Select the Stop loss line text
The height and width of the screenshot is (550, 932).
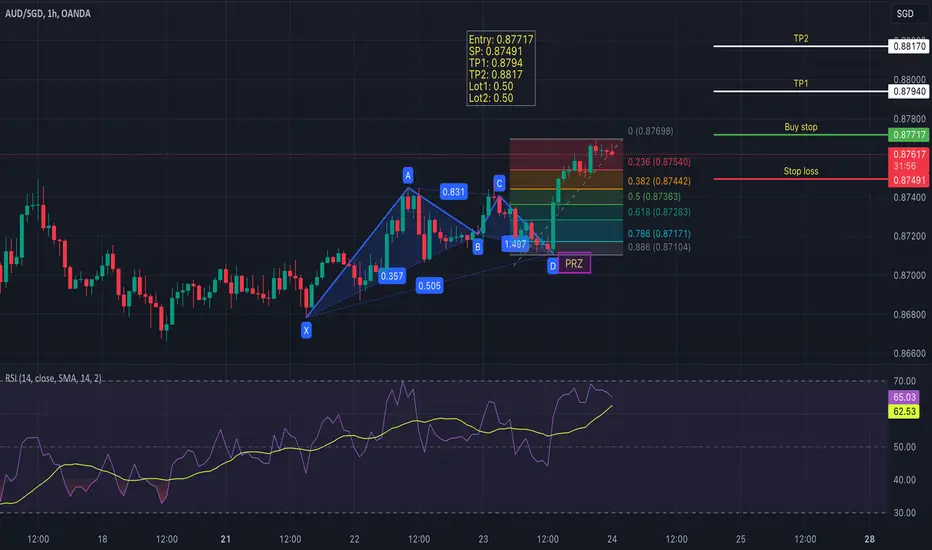tap(801, 171)
